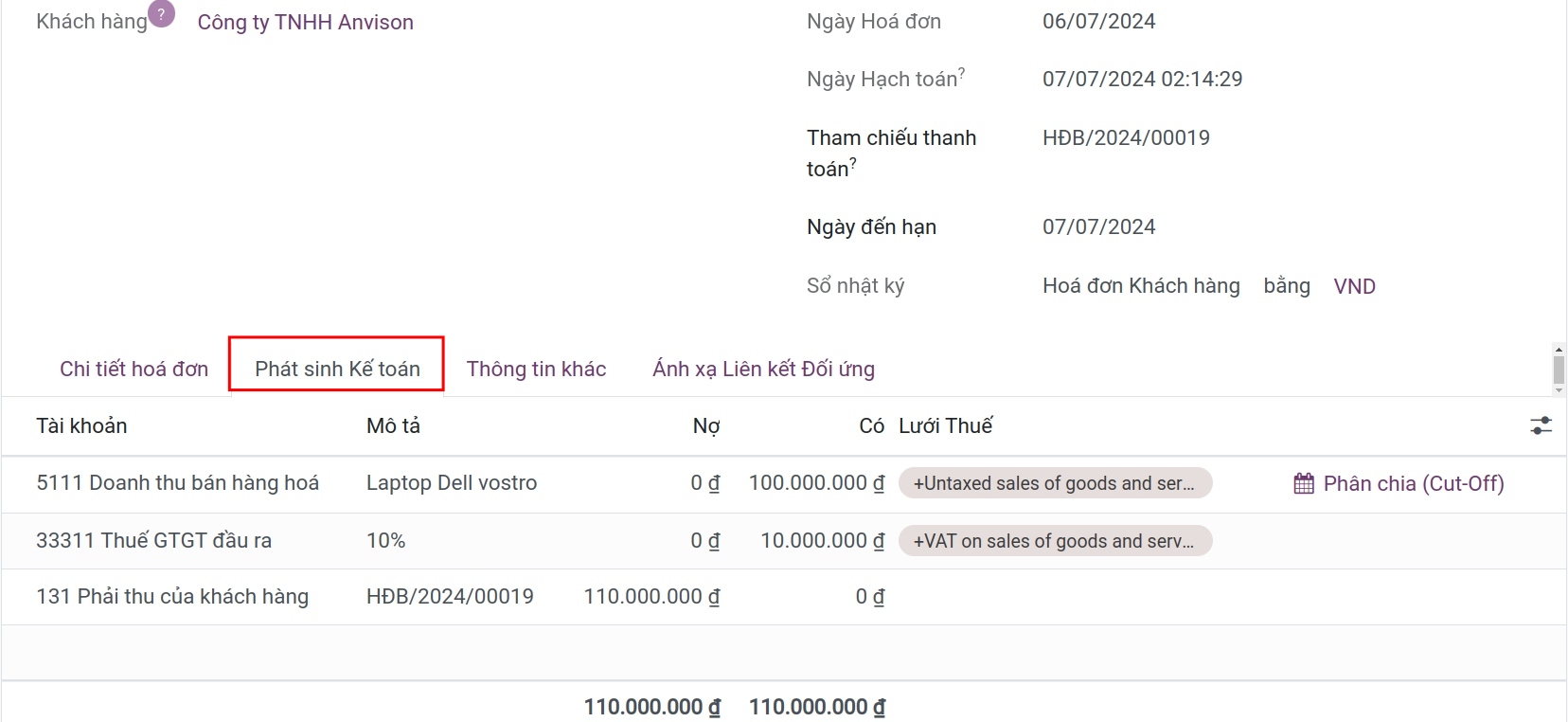Image resolution: width=1568 pixels, height=722 pixels.
Task: Select the 131 Phải thu của khách hàng row
Action: 172,597
